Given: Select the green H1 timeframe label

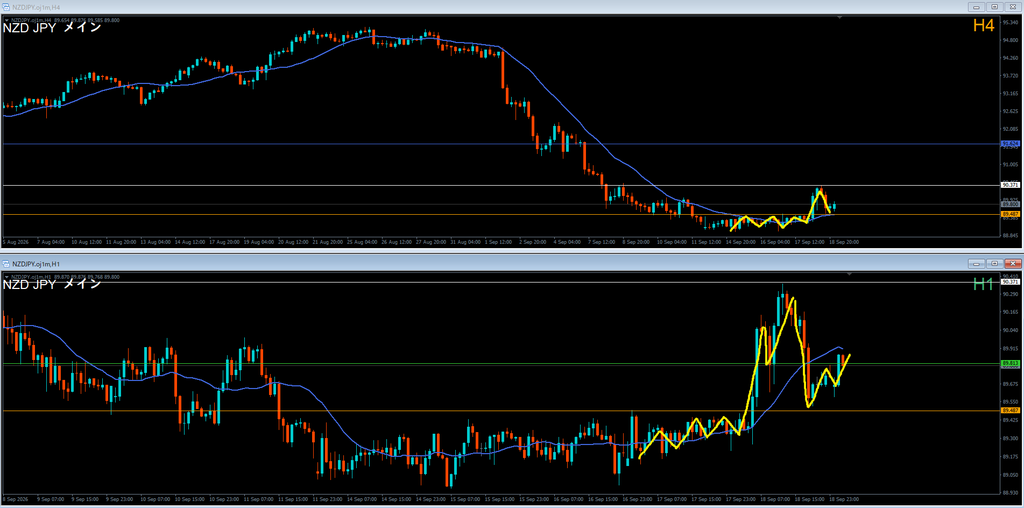Looking at the screenshot, I should click(983, 284).
